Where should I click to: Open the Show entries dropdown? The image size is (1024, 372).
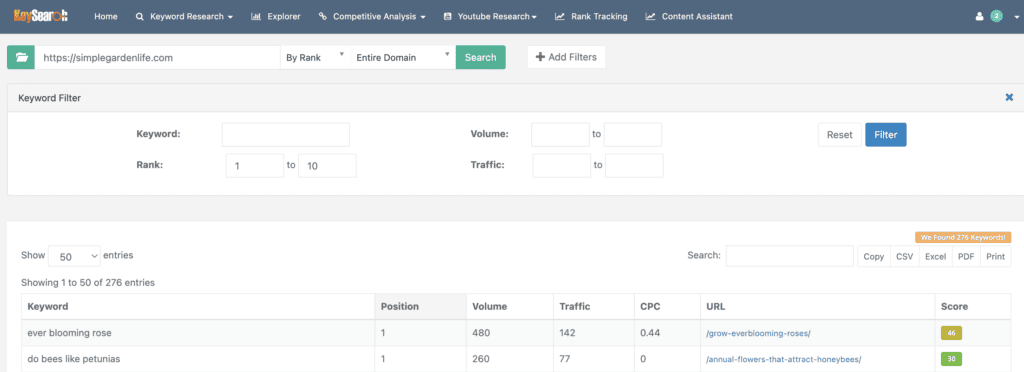tap(74, 256)
